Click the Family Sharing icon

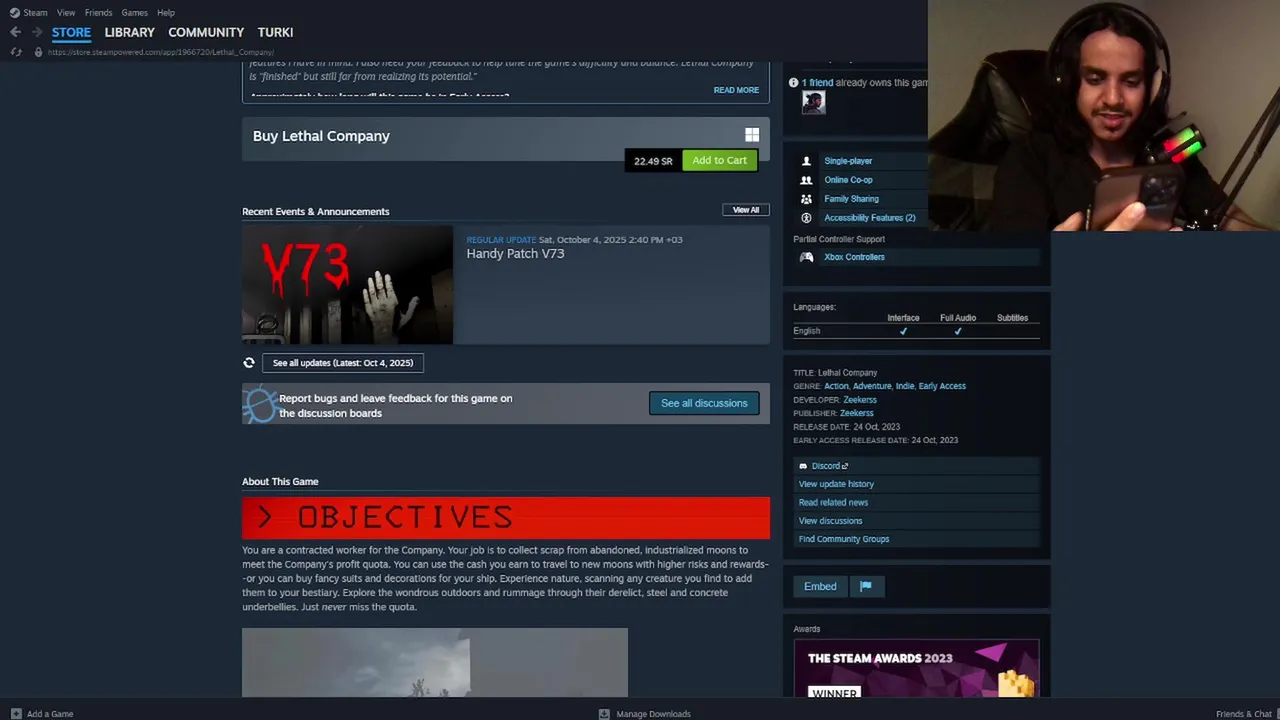(x=806, y=199)
